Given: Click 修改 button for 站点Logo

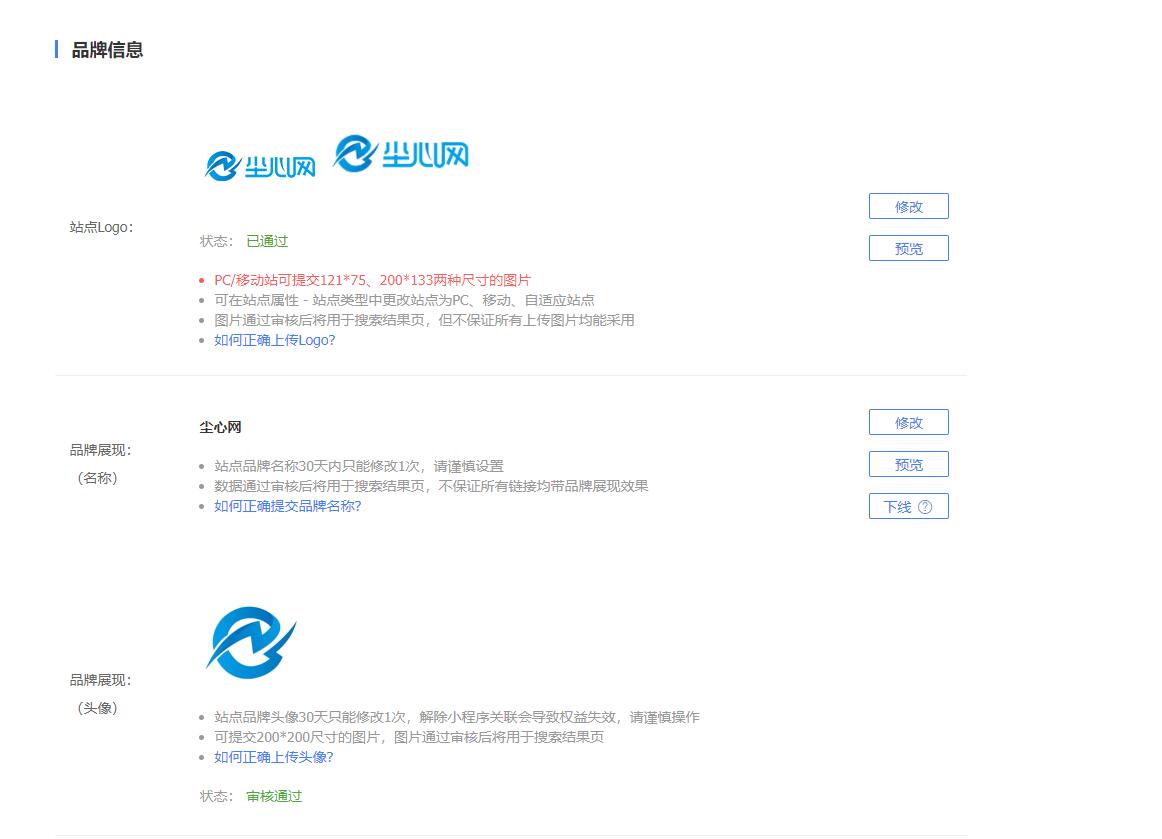Looking at the screenshot, I should pos(909,207).
